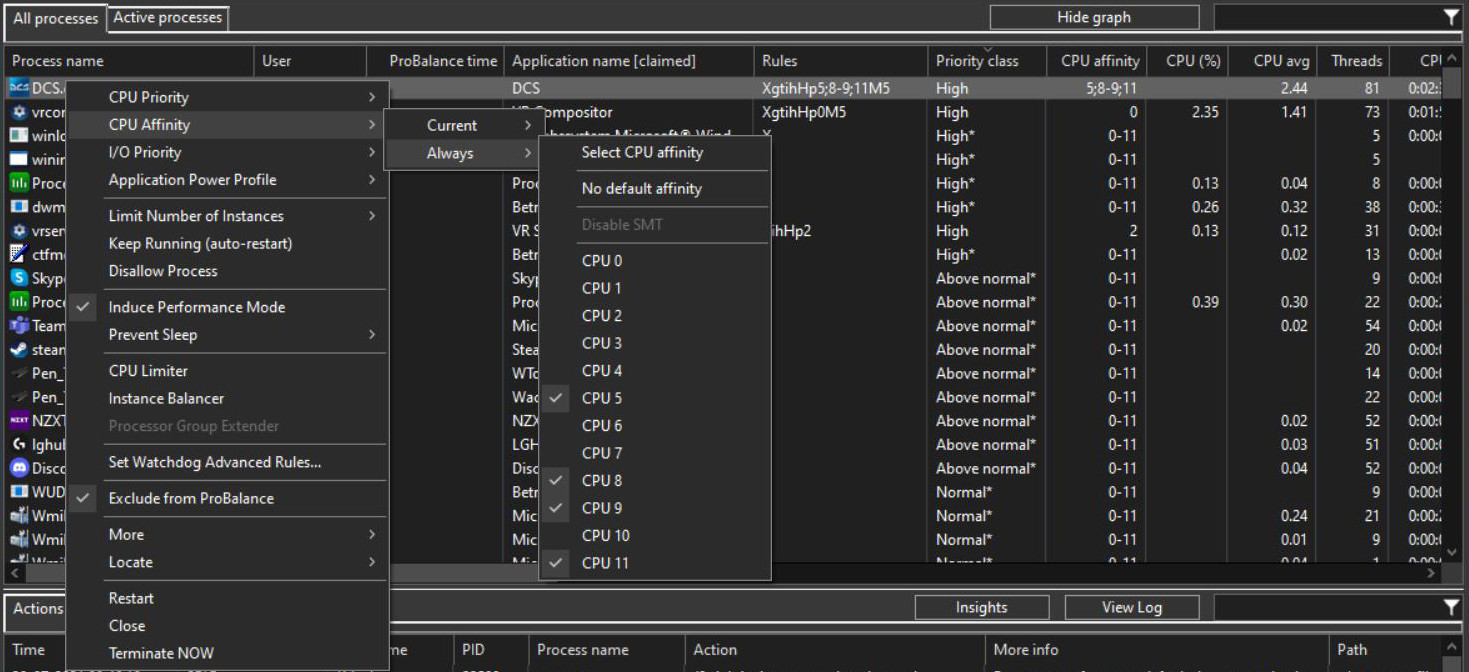The image size is (1469, 672).
Task: Choose Set Watchdog Advanced Rules
Action: (x=227, y=462)
